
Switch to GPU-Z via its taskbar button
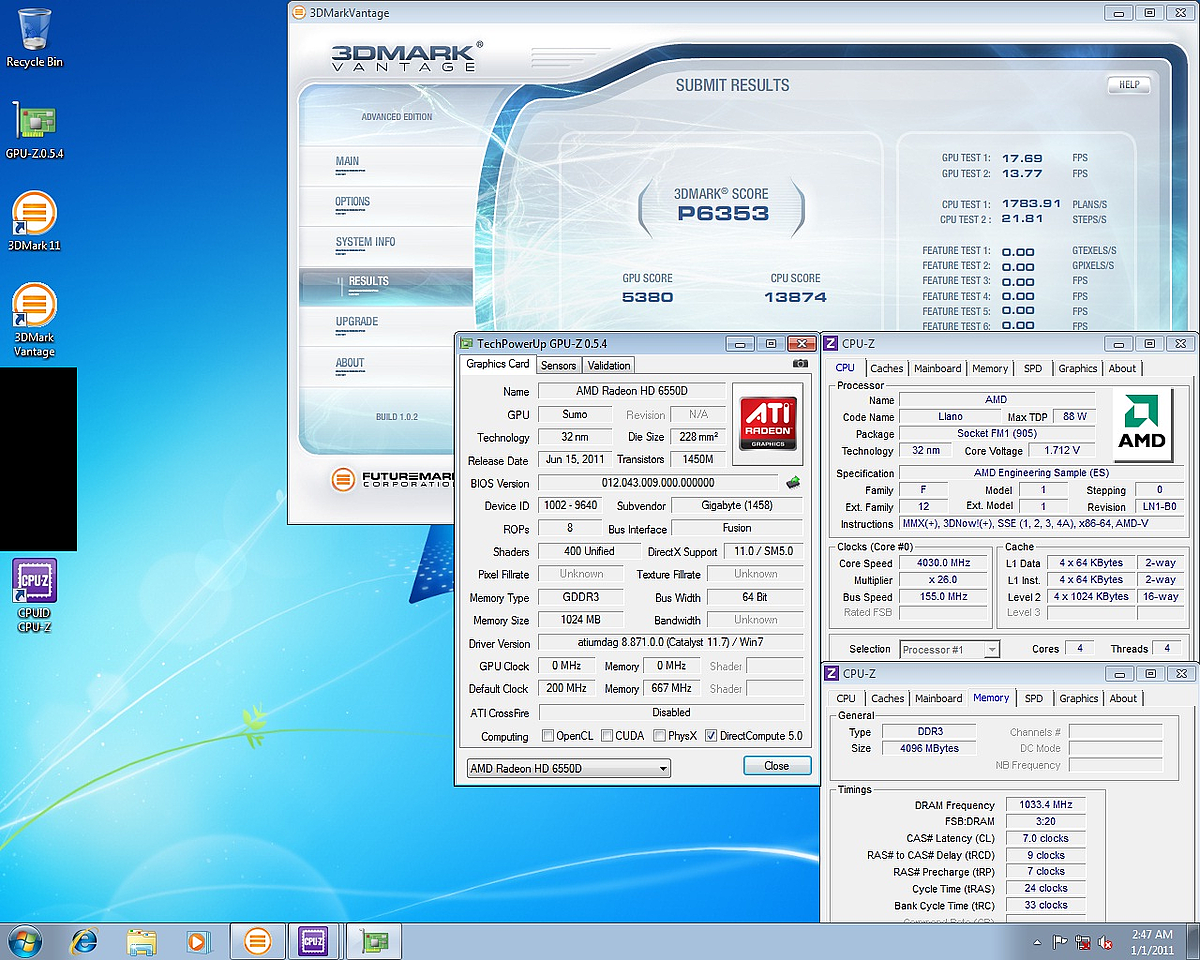[375, 941]
